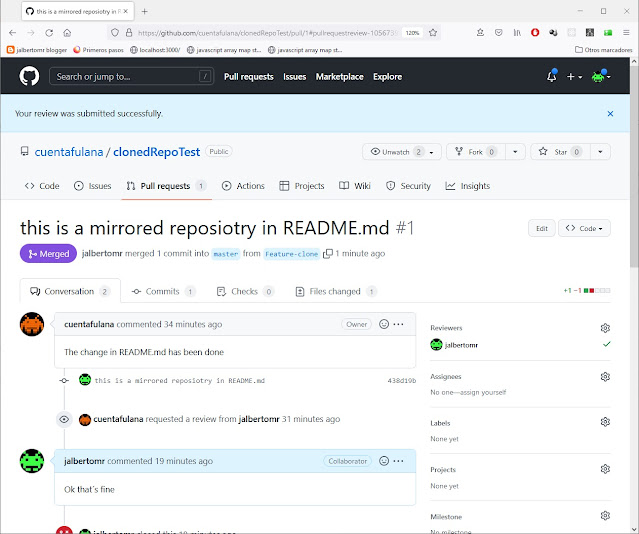Go to Explore
639x534 pixels.
[x=388, y=77]
